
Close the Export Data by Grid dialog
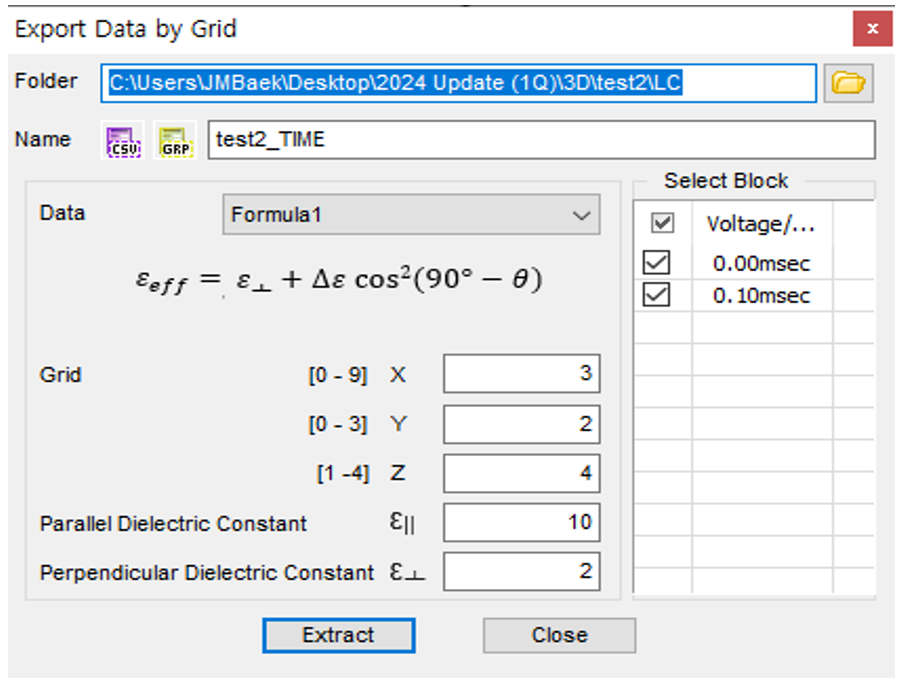click(872, 29)
